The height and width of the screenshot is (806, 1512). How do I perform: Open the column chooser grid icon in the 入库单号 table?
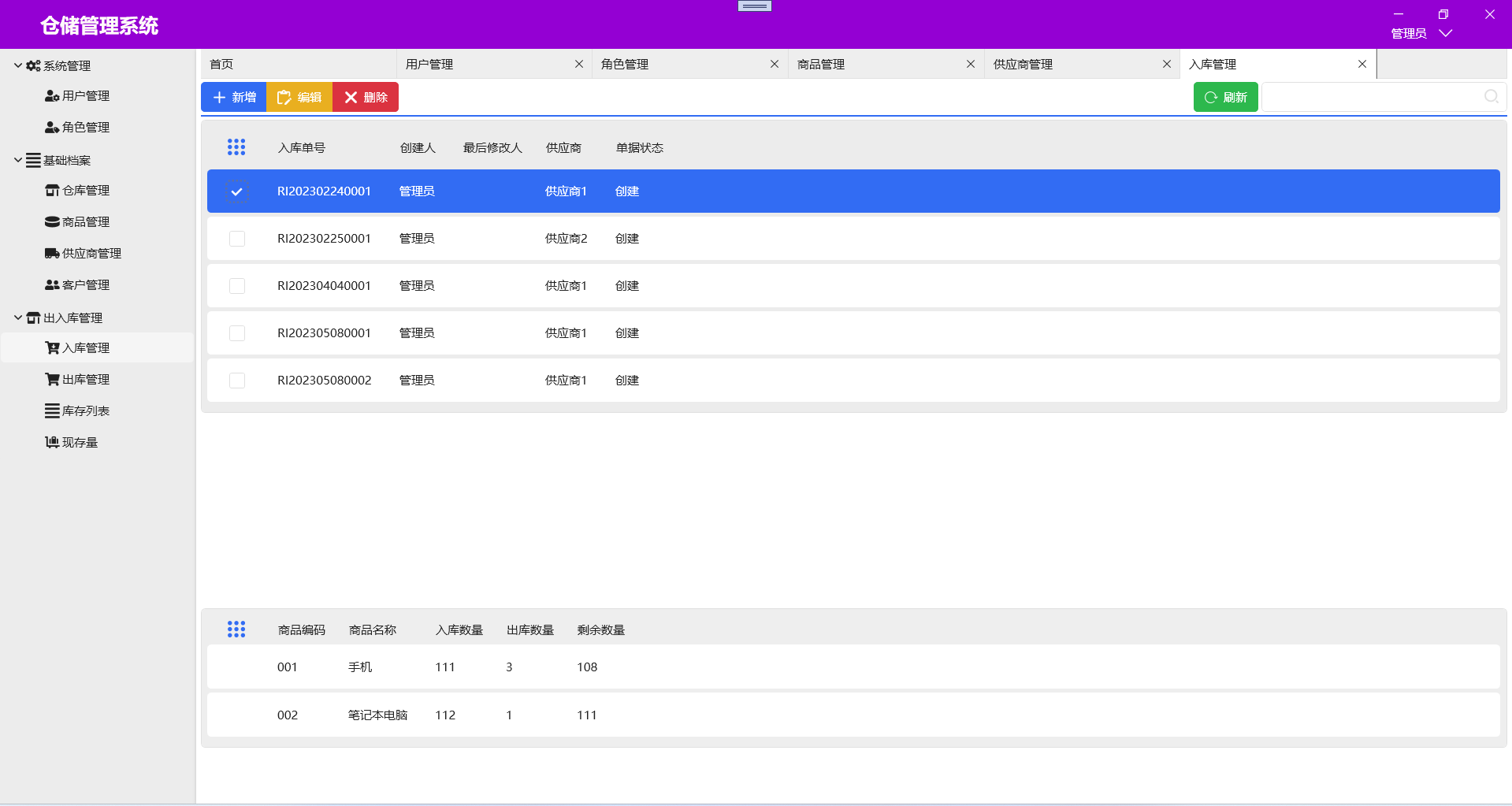[x=236, y=147]
